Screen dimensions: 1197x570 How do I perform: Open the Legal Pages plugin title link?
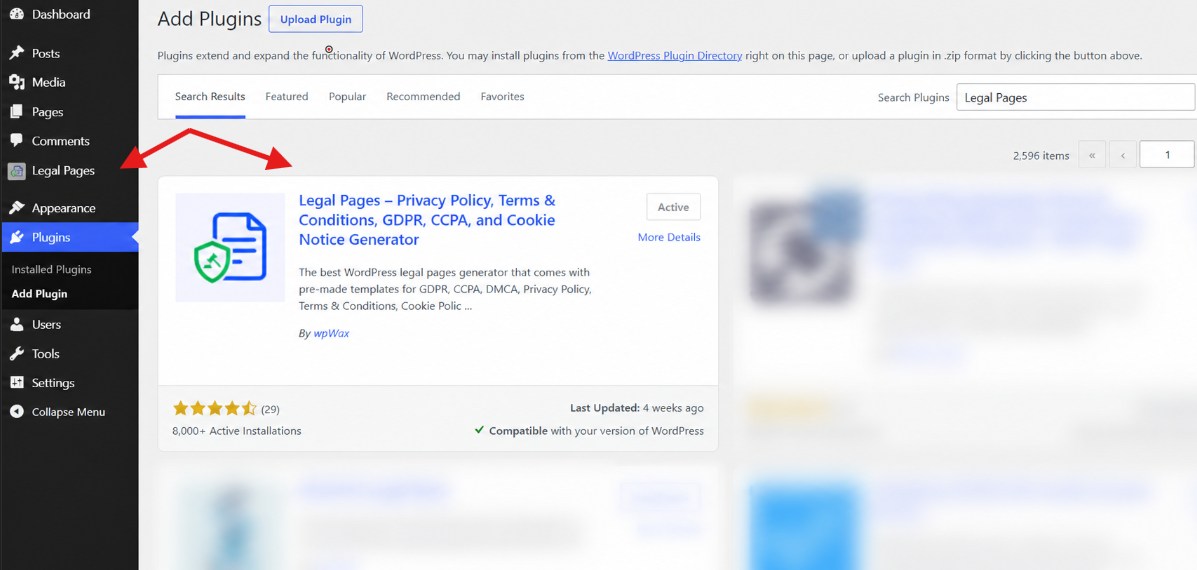point(428,220)
